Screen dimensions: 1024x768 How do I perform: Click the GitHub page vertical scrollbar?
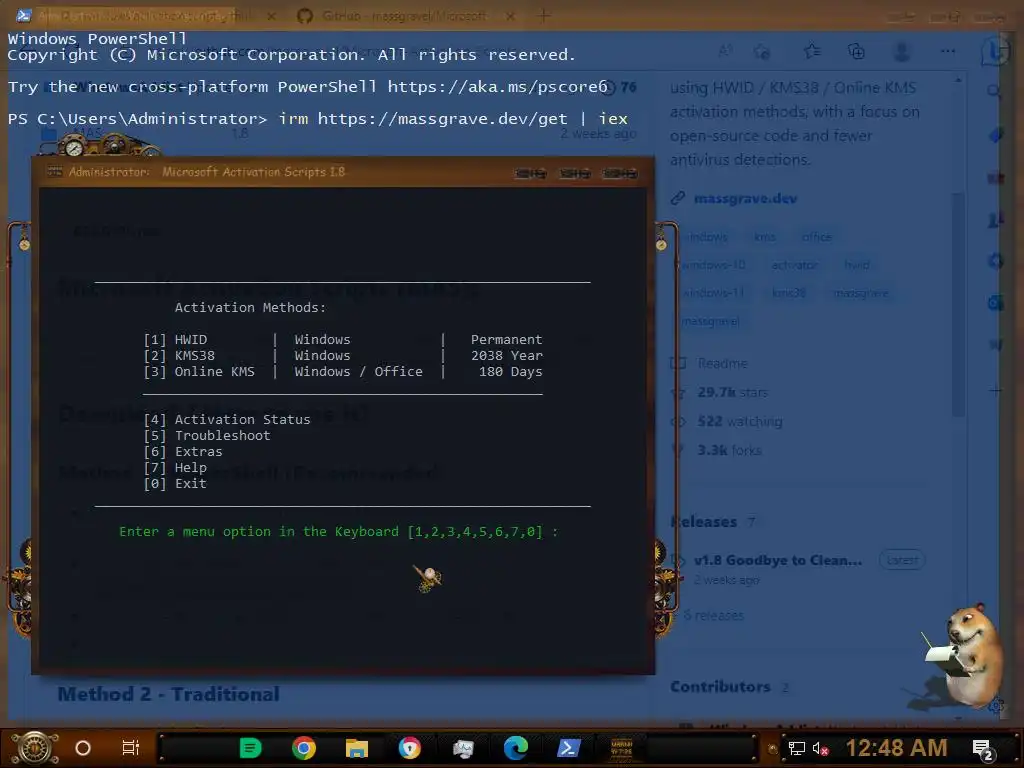point(958,305)
